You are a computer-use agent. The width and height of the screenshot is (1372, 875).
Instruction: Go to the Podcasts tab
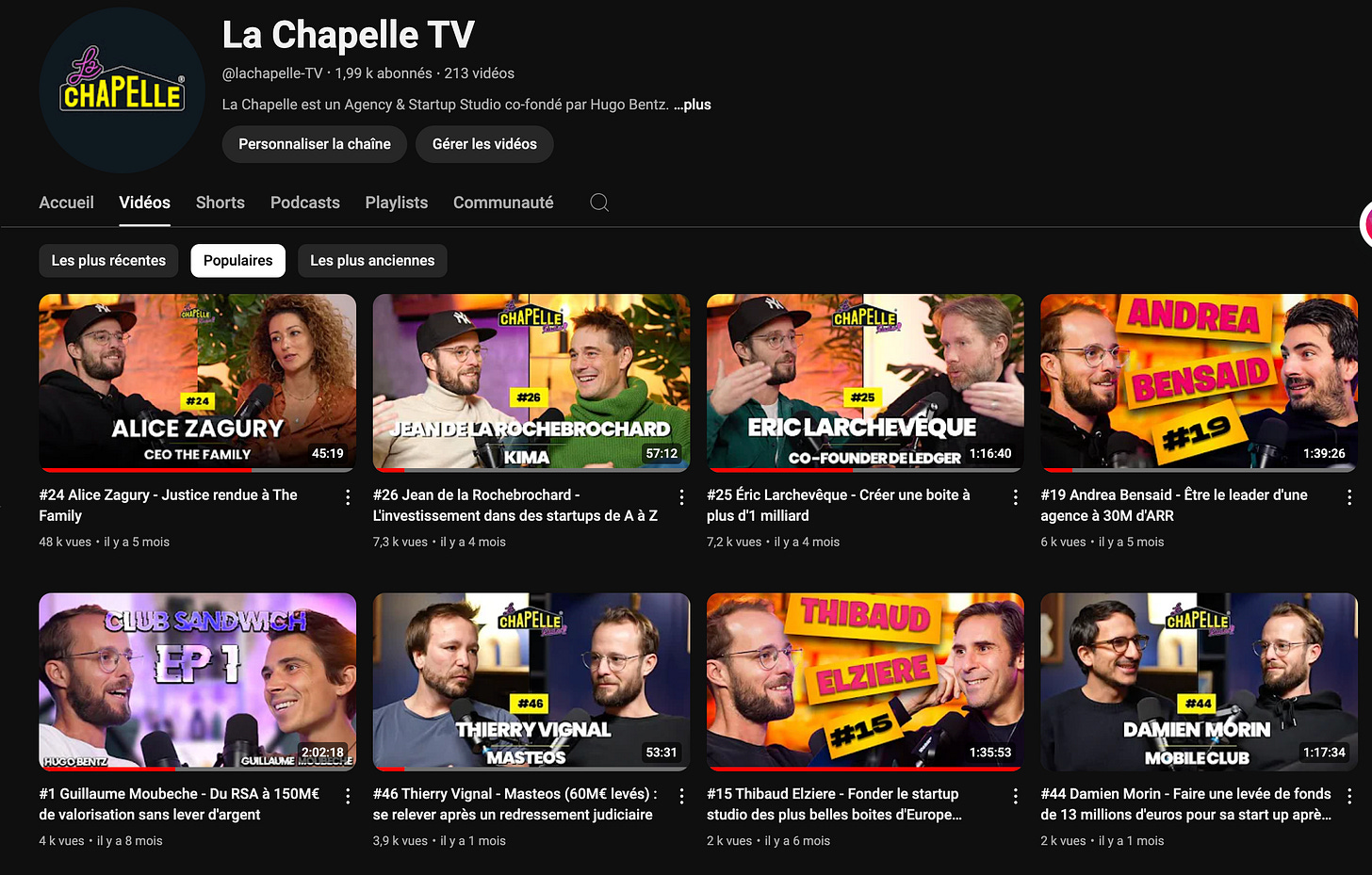point(304,203)
